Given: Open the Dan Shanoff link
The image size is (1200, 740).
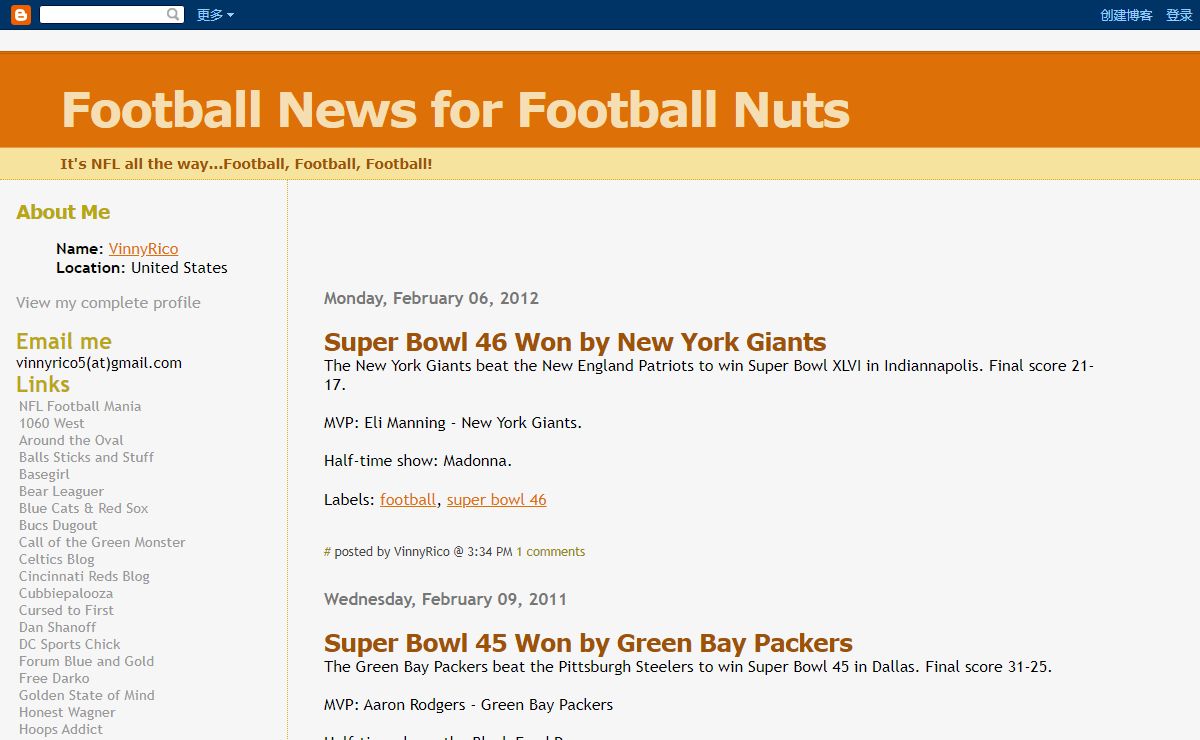Looking at the screenshot, I should (57, 627).
